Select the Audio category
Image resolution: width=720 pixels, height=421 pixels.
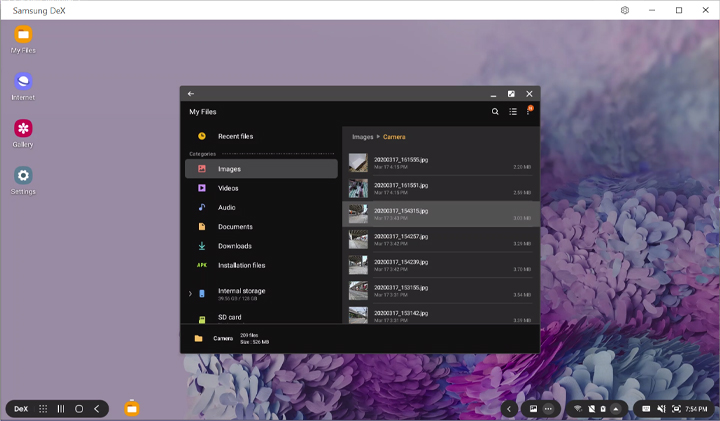(261, 208)
